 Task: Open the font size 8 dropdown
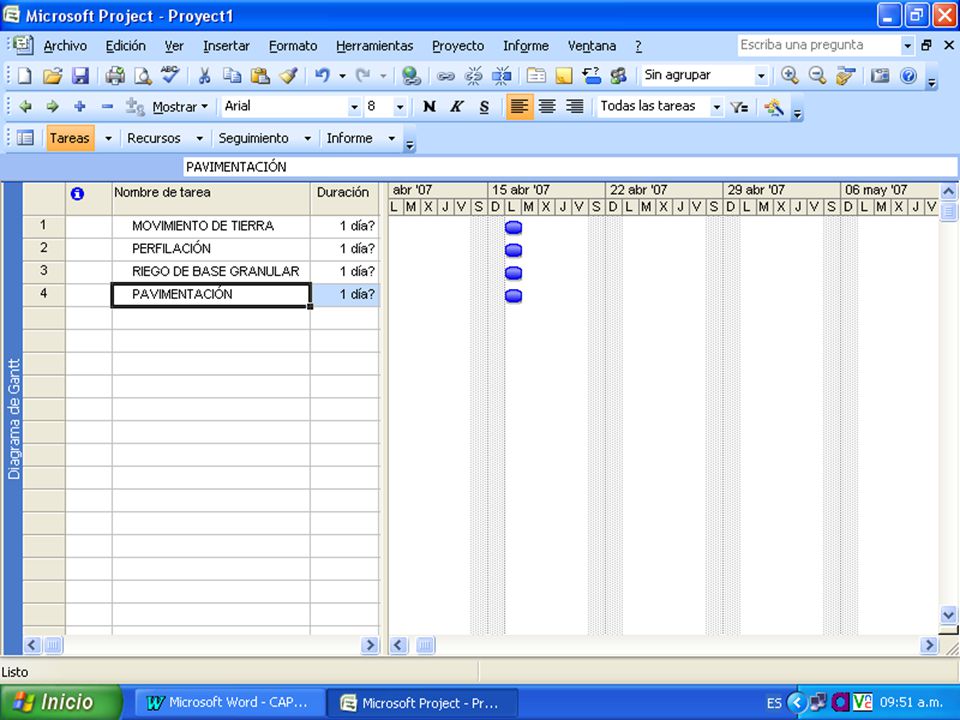coord(400,107)
